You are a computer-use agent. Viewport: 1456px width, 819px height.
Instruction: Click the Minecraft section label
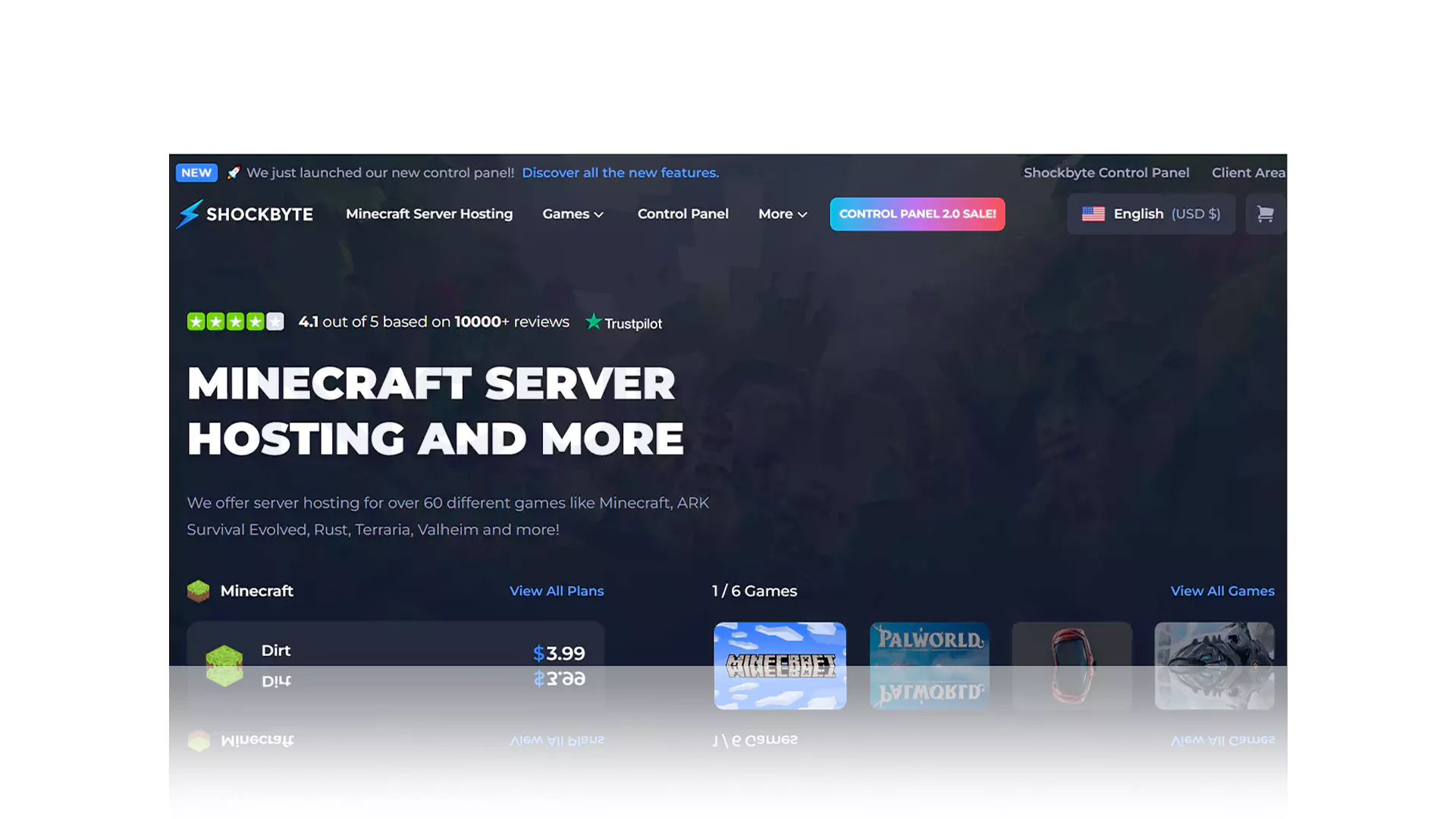[x=256, y=591]
